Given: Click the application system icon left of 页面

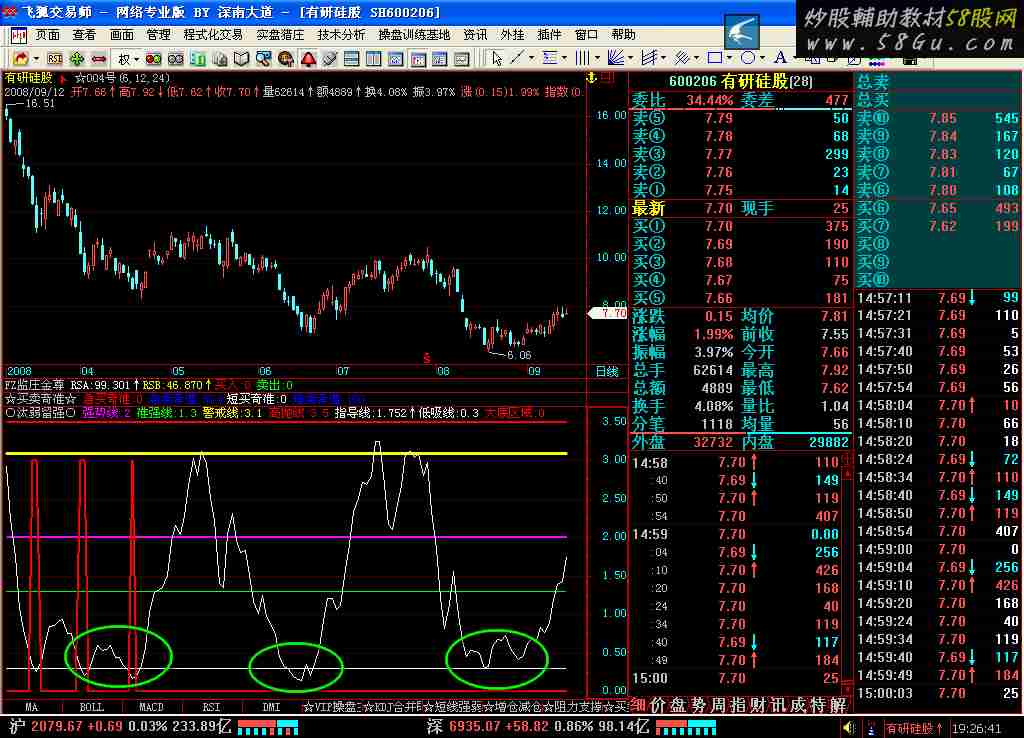Looking at the screenshot, I should click(19, 35).
